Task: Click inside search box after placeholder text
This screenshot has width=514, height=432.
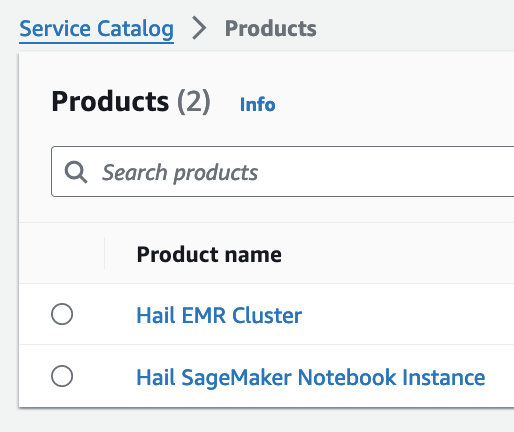Action: (x=383, y=172)
